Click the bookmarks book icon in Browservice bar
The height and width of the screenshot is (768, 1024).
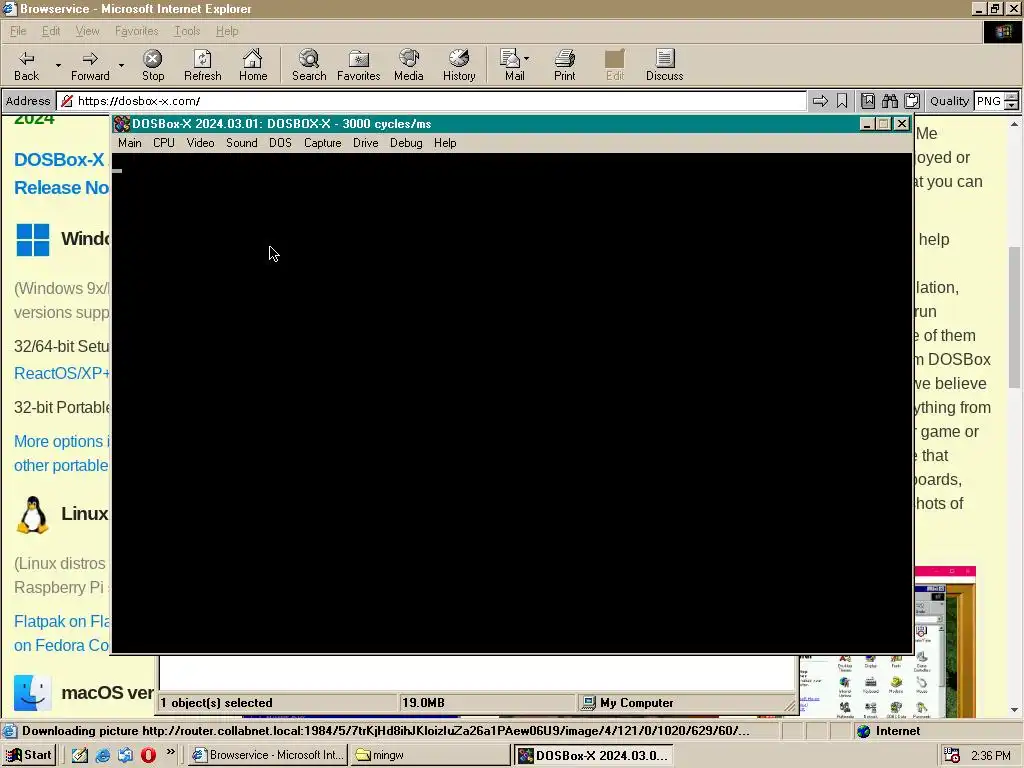point(867,101)
